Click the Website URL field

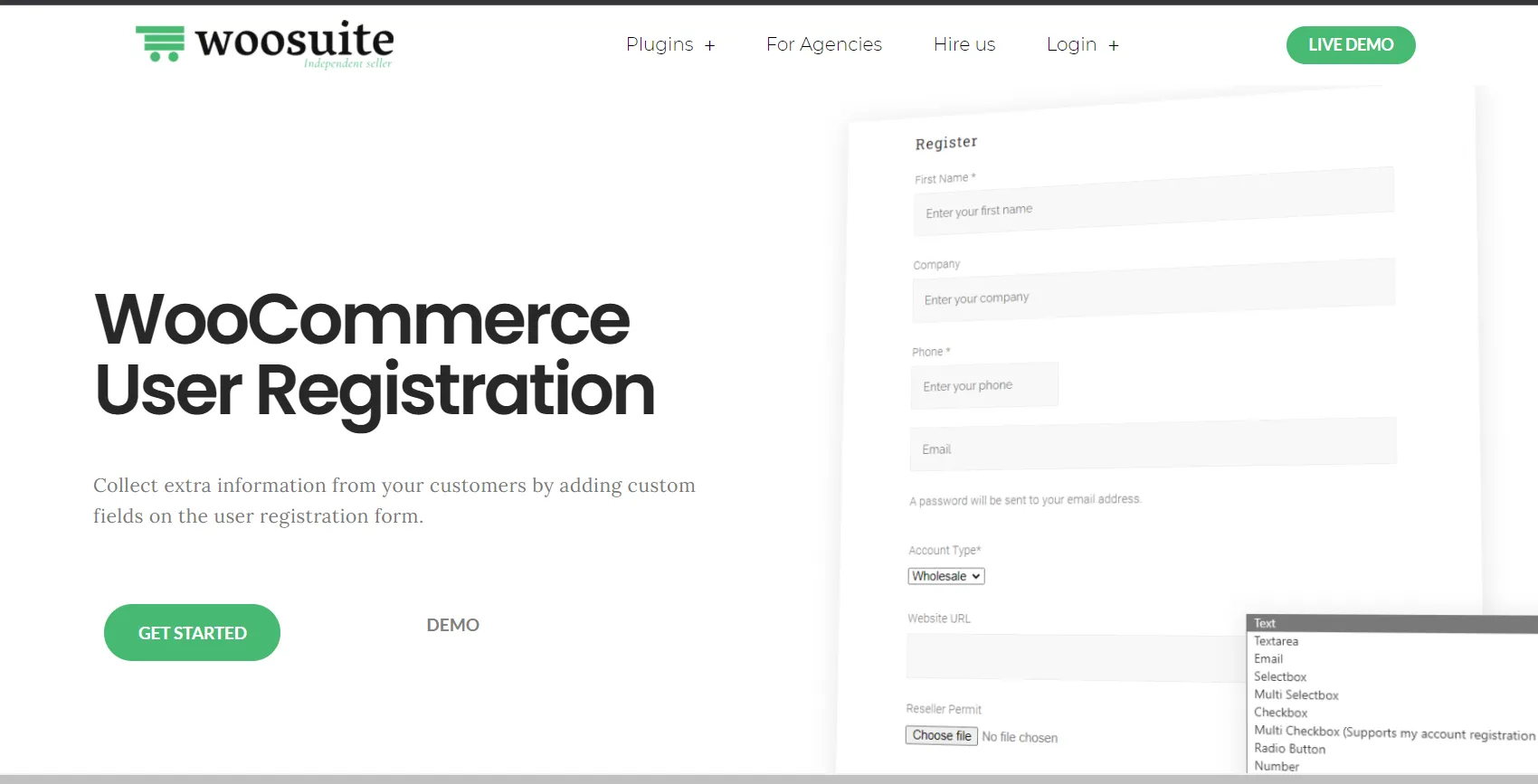point(1077,657)
